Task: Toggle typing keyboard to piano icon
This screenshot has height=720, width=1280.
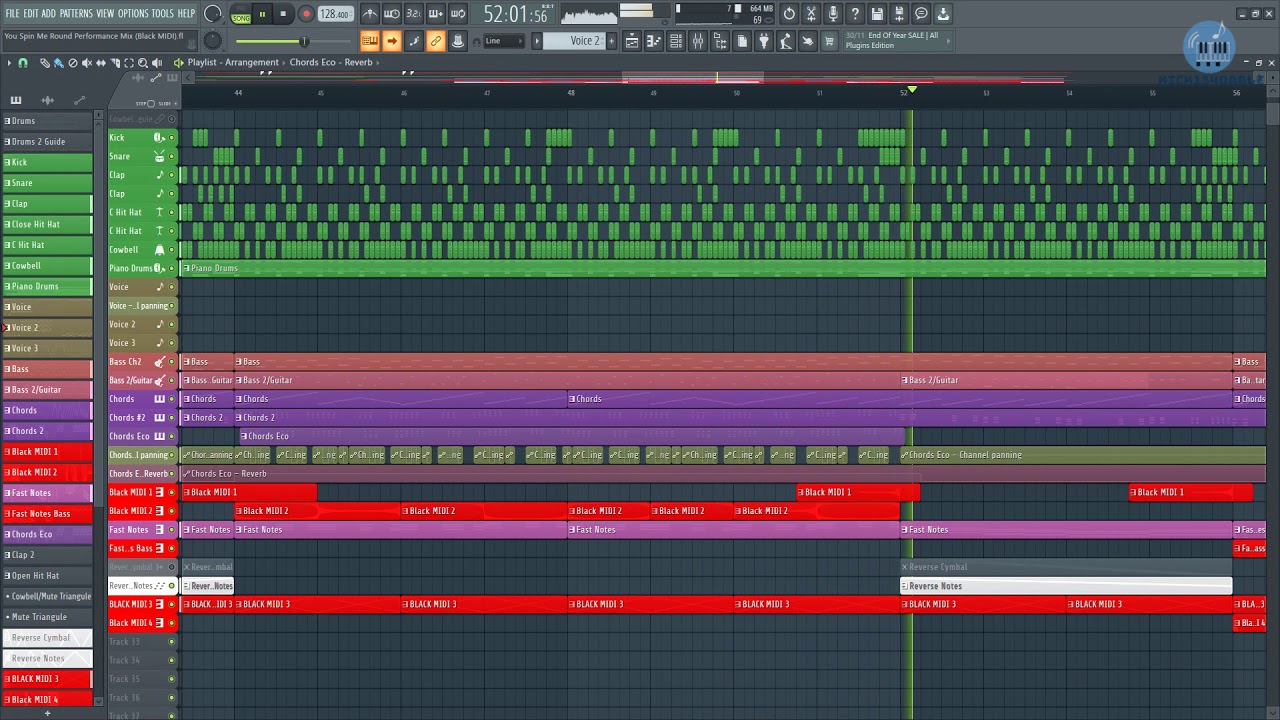Action: point(370,41)
